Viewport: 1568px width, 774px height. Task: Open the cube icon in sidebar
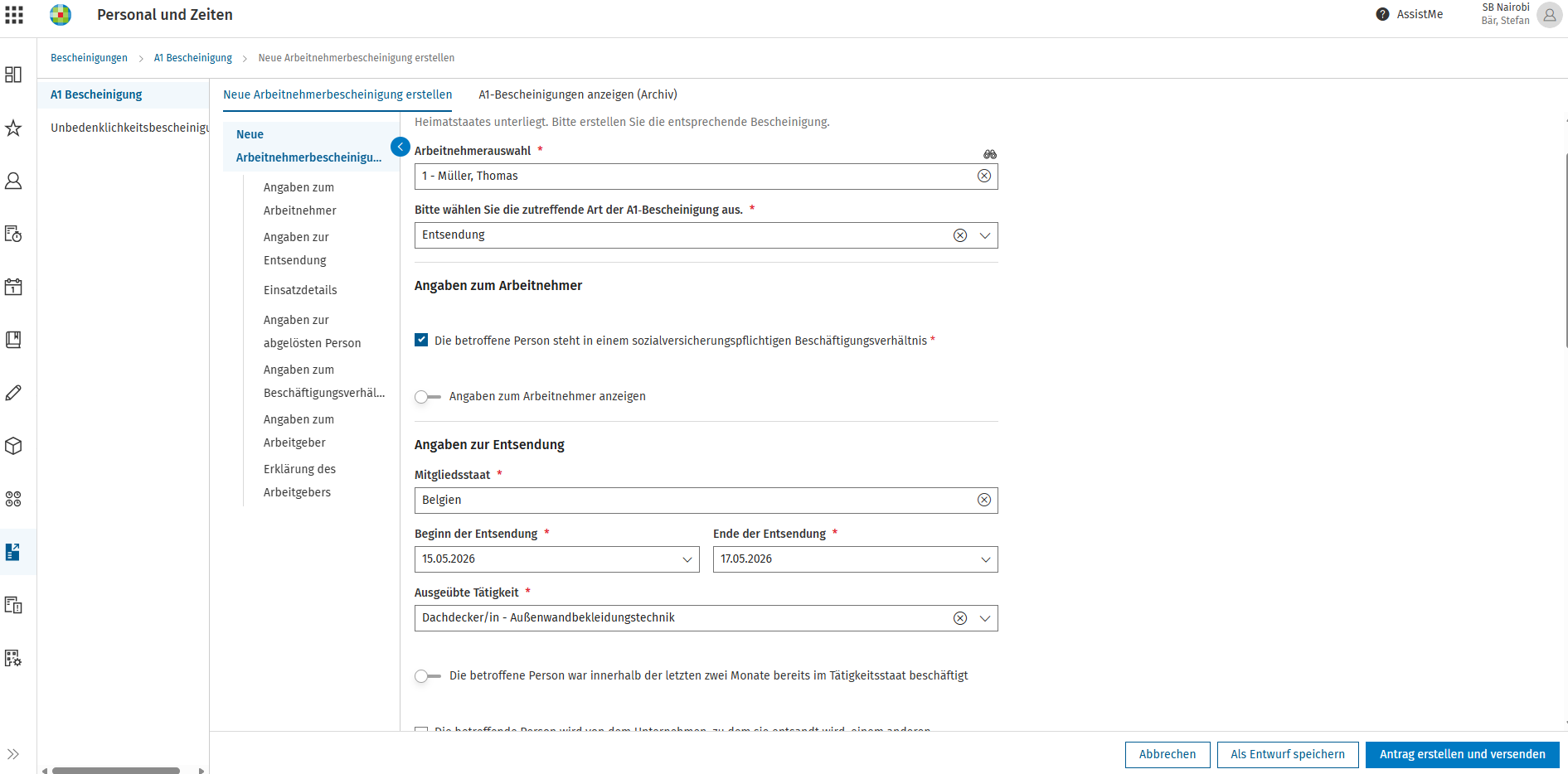(13, 446)
